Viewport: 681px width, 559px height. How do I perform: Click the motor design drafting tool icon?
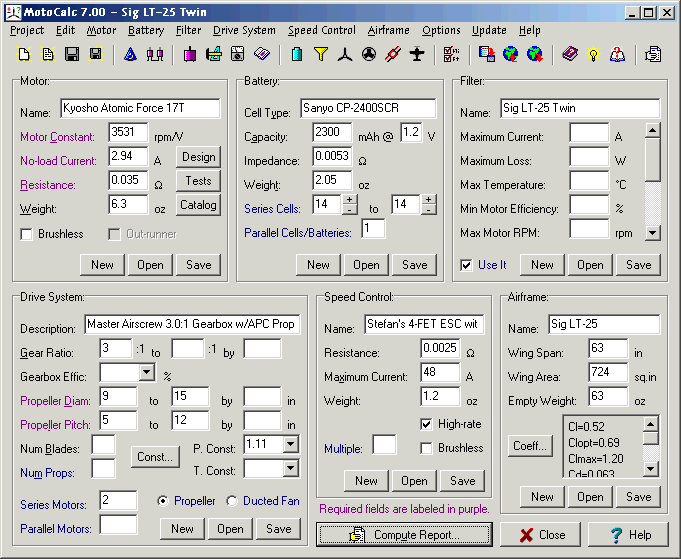(214, 54)
